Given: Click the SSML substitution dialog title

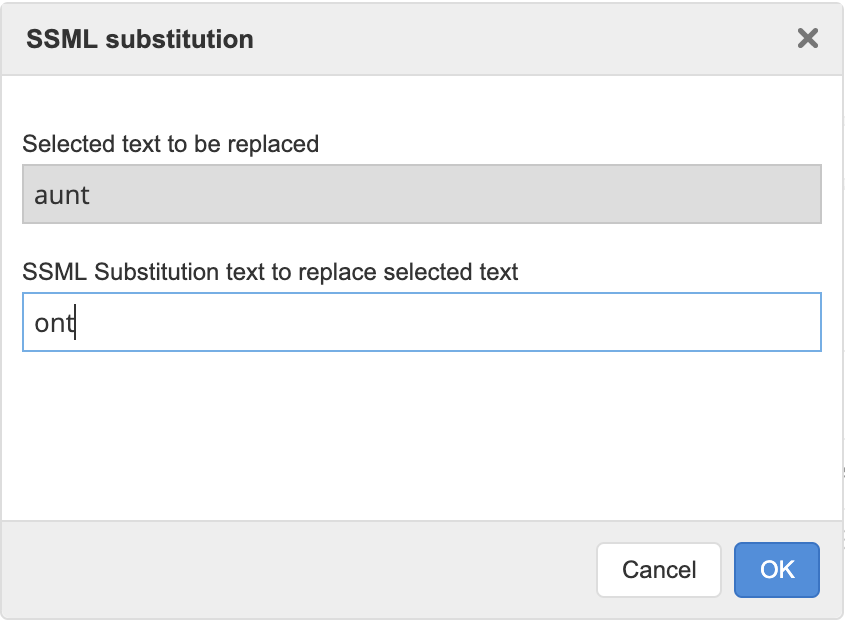Looking at the screenshot, I should [140, 38].
